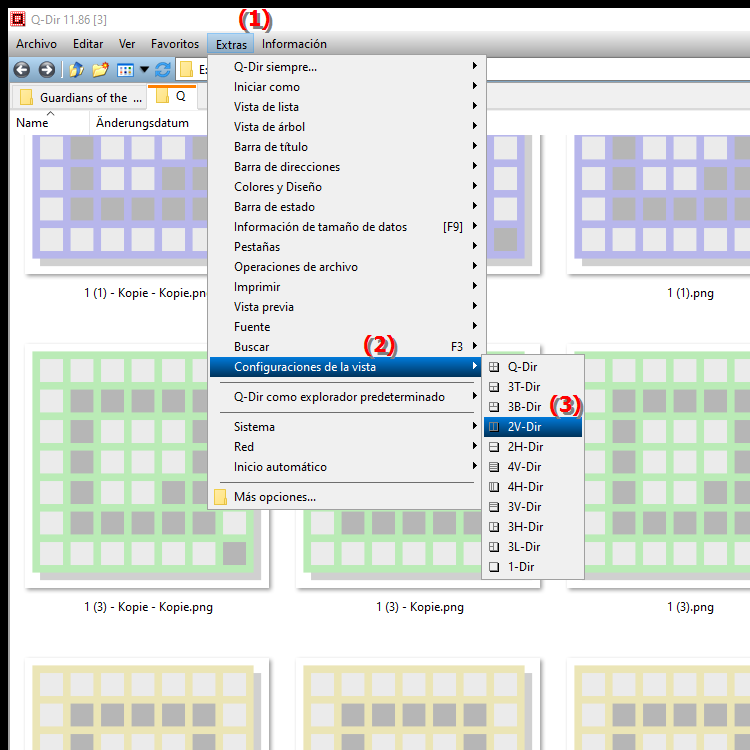Open the Información menu
Image resolution: width=750 pixels, height=750 pixels.
tap(294, 44)
